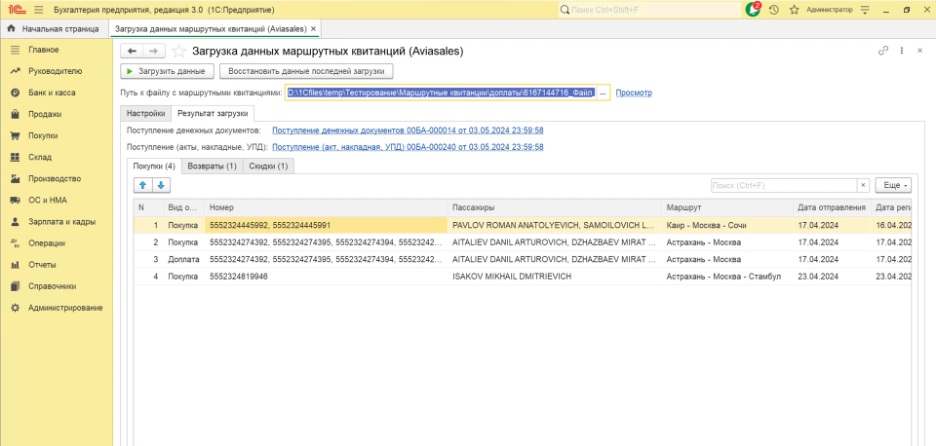Click the Отчеты bar chart icon
This screenshot has width=936, height=446.
point(16,264)
